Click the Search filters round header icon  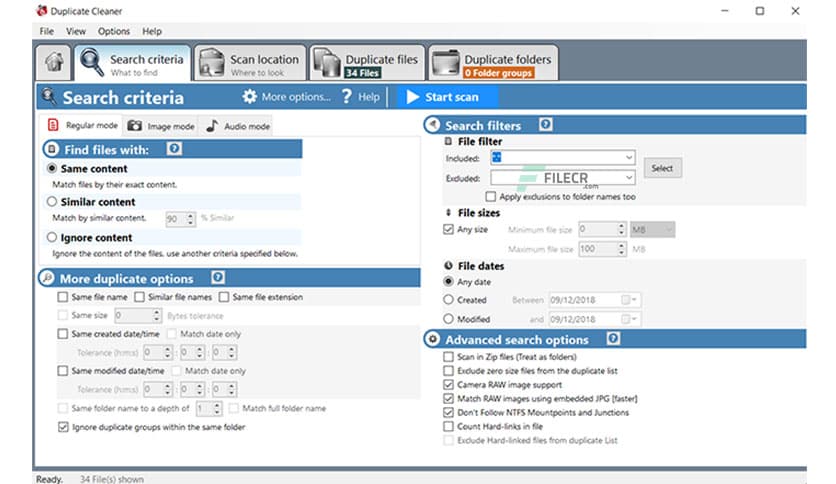point(432,125)
